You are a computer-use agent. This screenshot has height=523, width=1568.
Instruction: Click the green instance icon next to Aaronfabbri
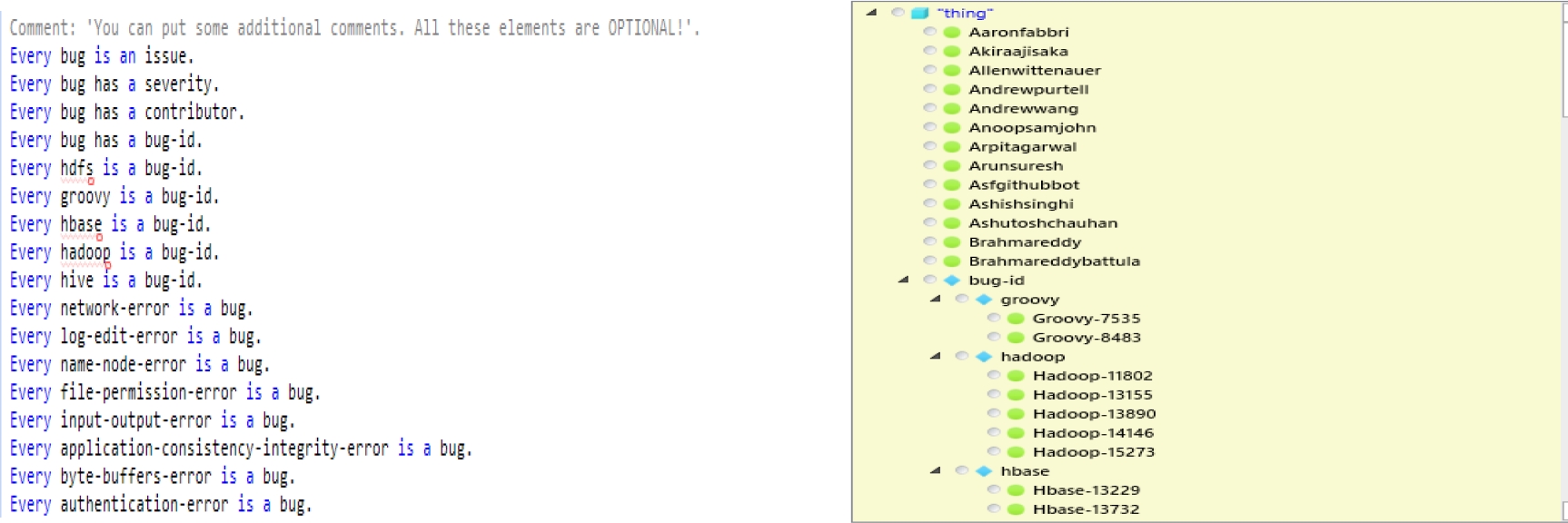pos(951,32)
